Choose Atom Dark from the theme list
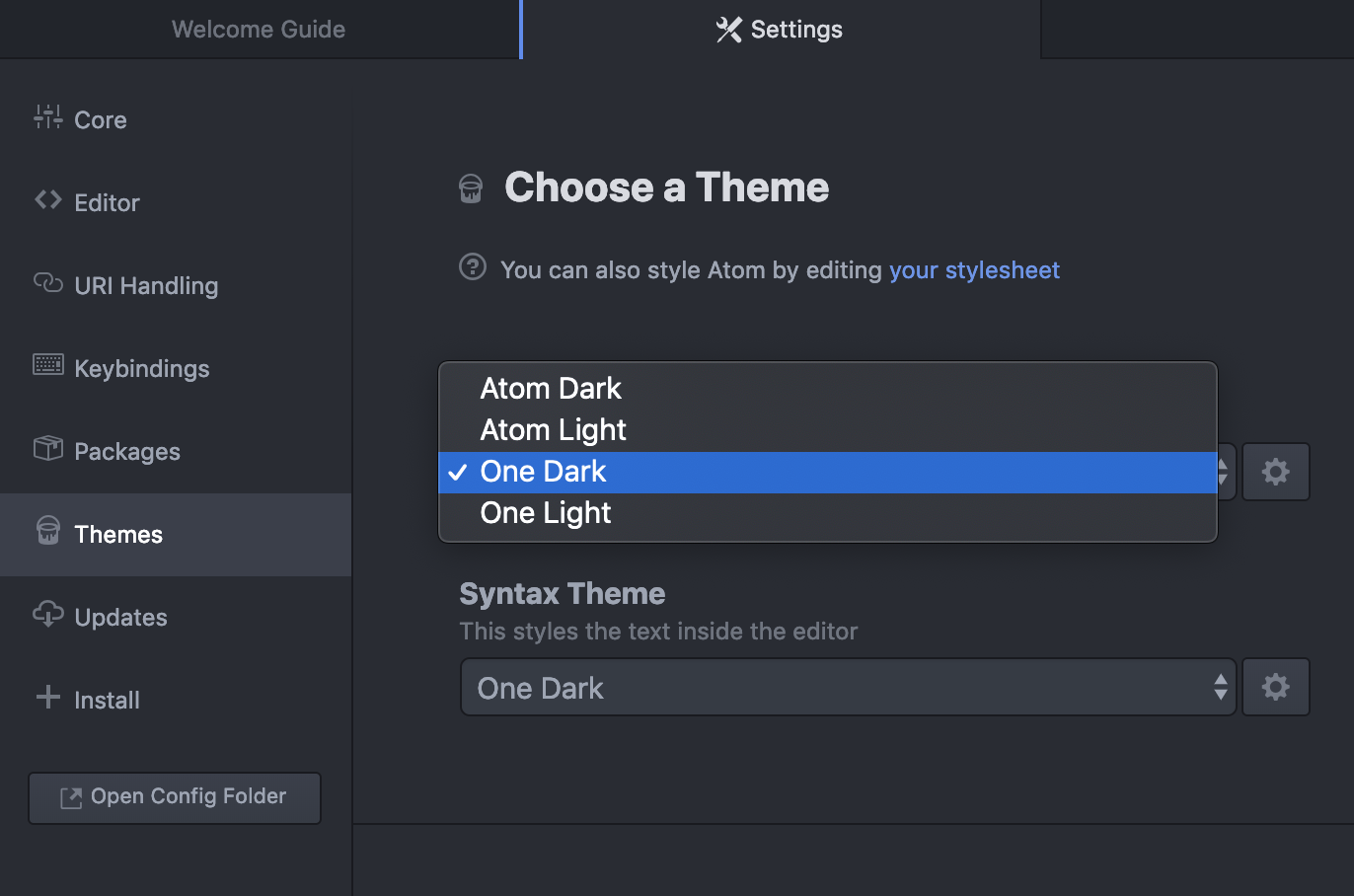This screenshot has height=896, width=1354. click(828, 389)
